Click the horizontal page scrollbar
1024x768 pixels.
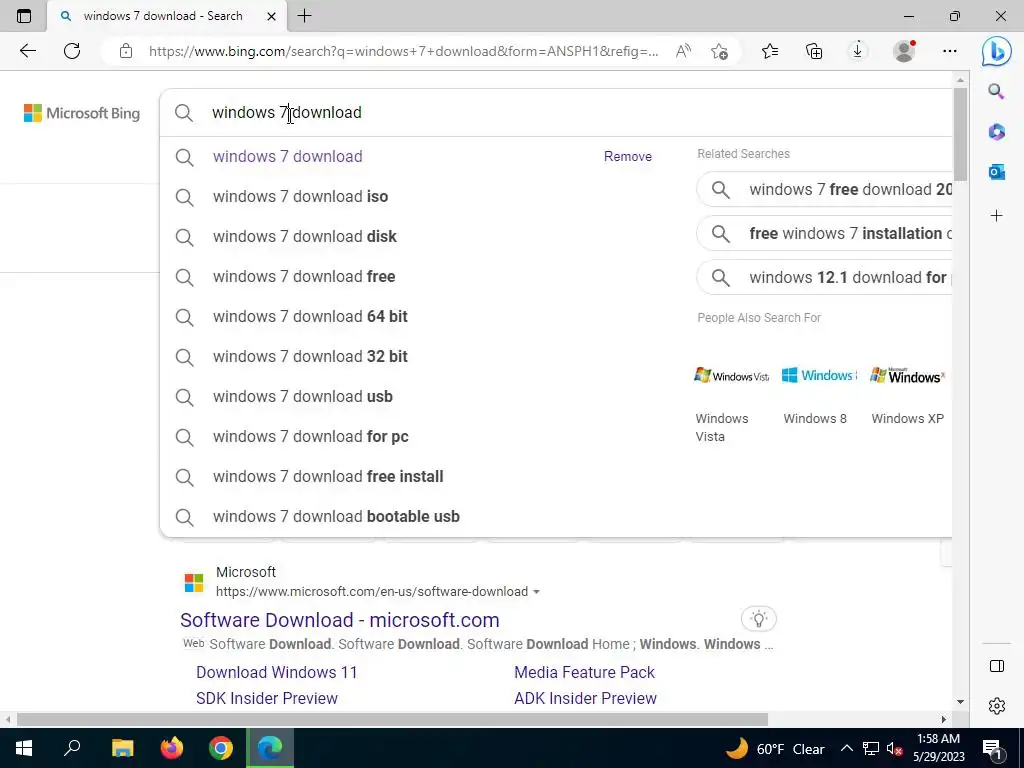pos(392,720)
